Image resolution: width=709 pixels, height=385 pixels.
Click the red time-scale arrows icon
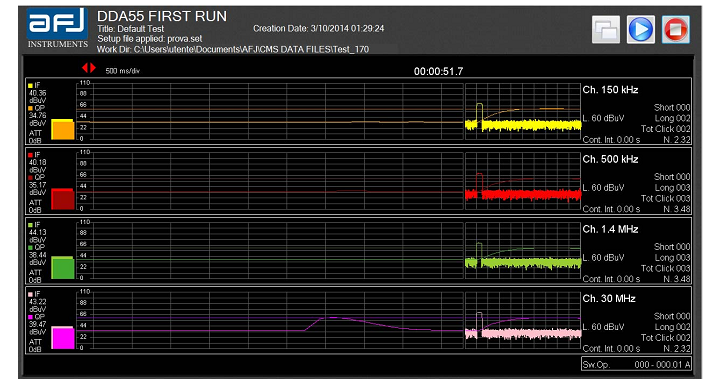pyautogui.click(x=89, y=68)
